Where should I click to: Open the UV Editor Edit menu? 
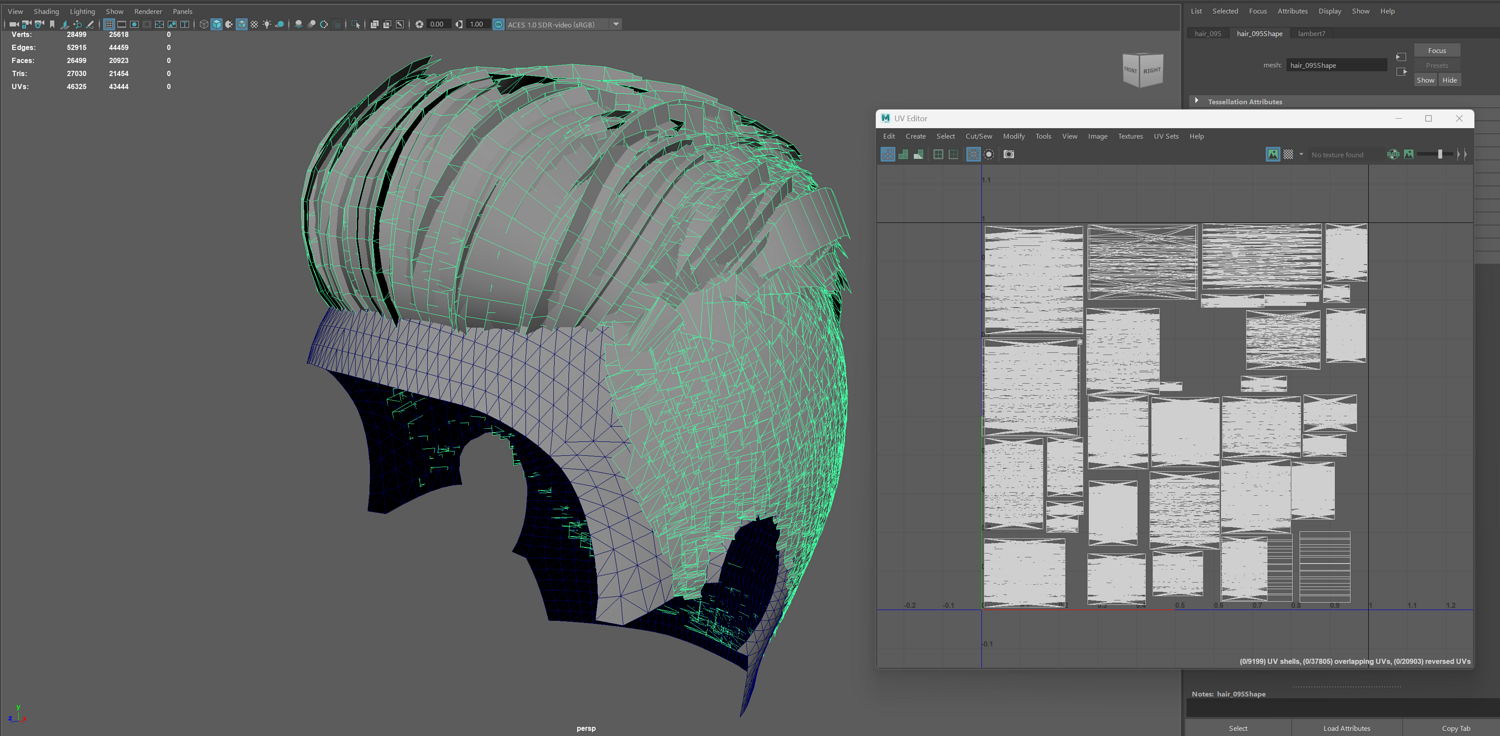(889, 136)
